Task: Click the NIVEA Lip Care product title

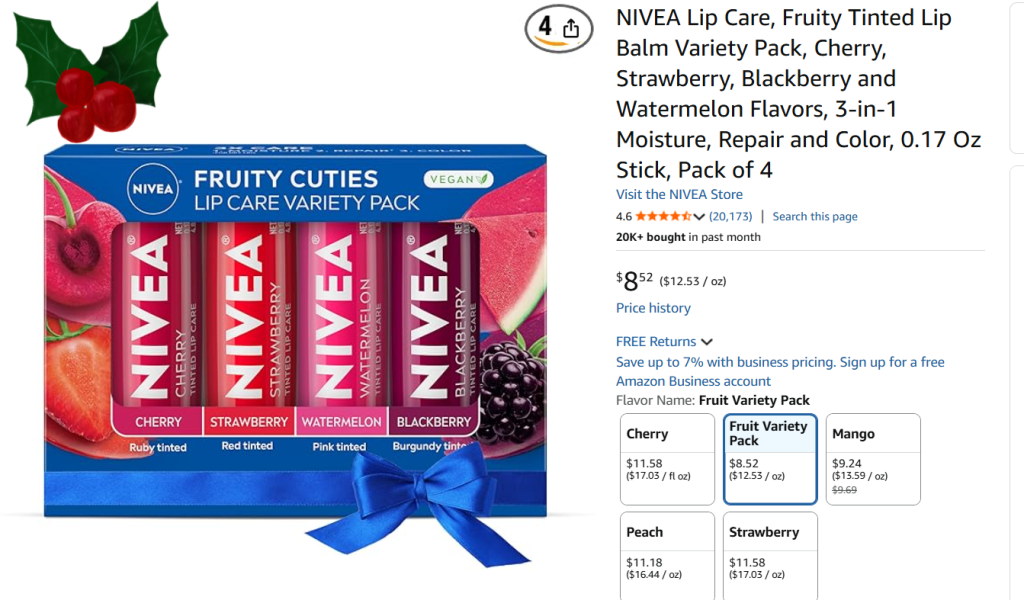Action: click(798, 93)
